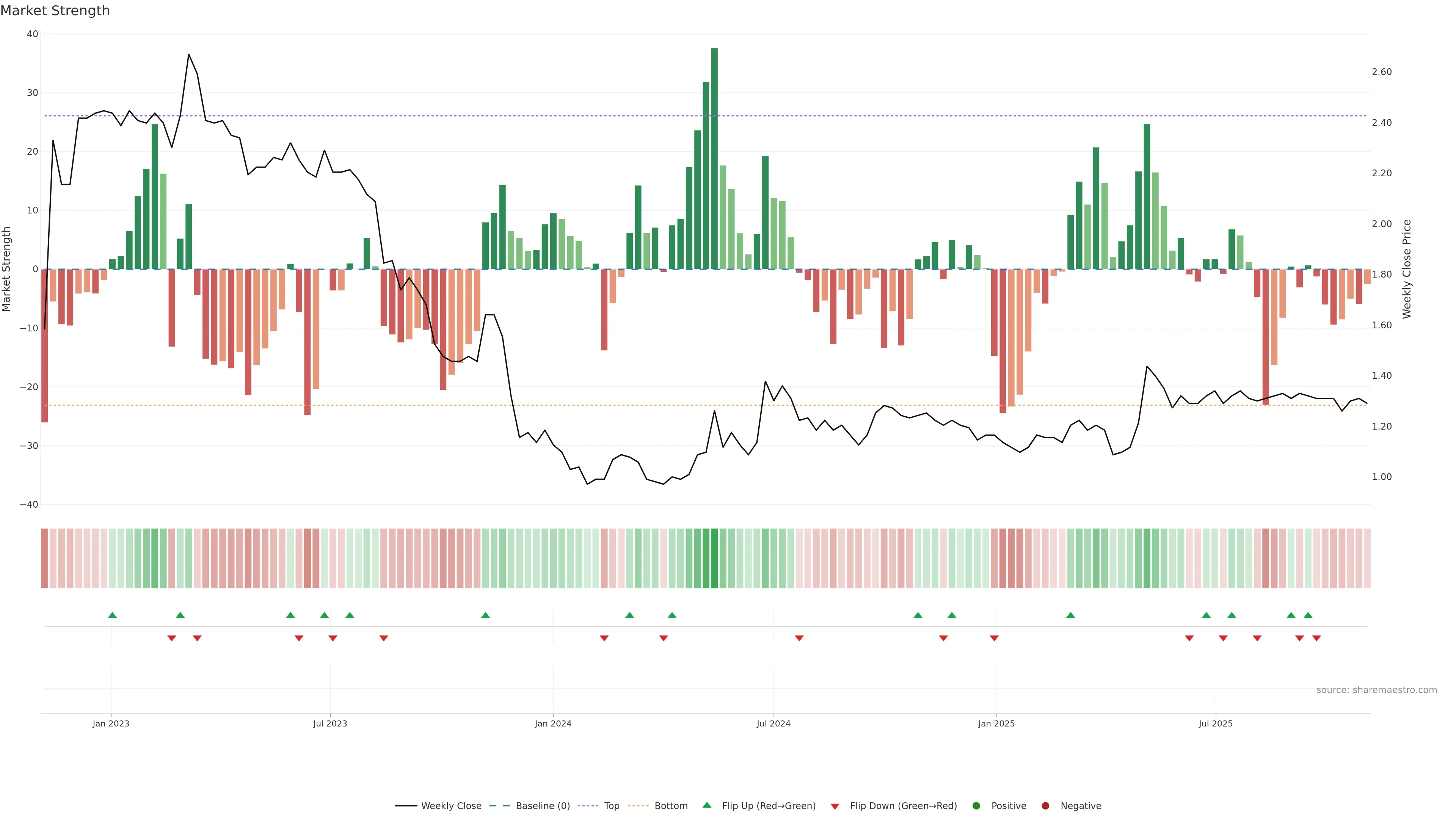Click first green flip-up triangle near Jan 2023
Image resolution: width=1456 pixels, height=819 pixels.
tap(113, 615)
